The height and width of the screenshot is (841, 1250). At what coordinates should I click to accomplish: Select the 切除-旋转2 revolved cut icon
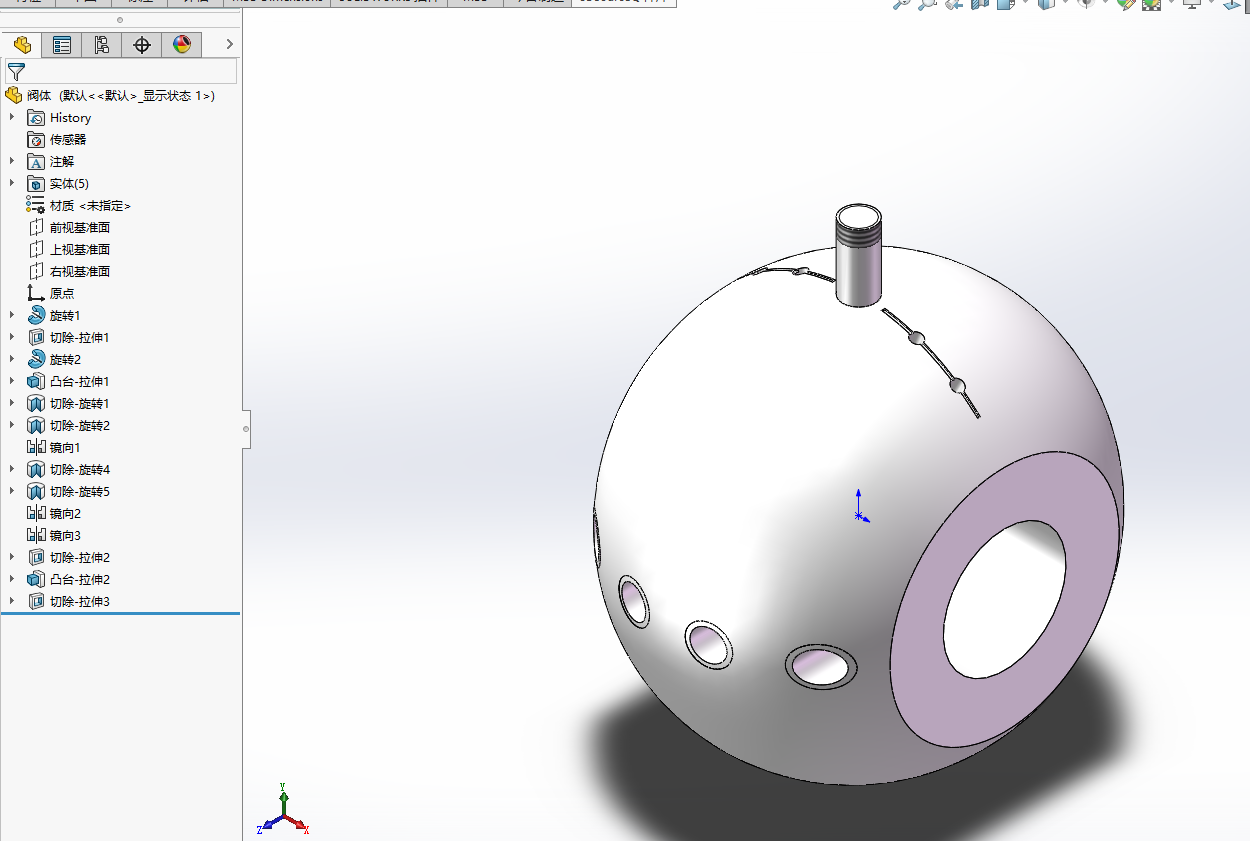(x=36, y=426)
